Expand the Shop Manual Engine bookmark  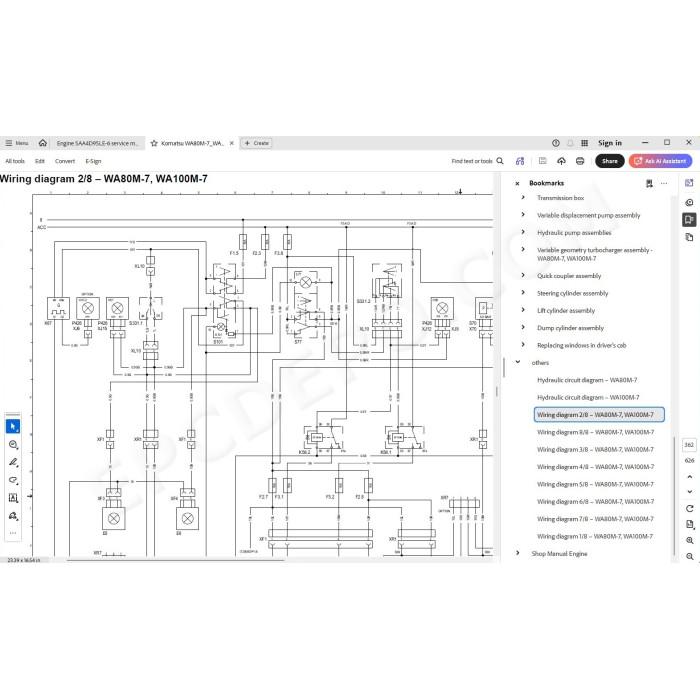[x=518, y=553]
